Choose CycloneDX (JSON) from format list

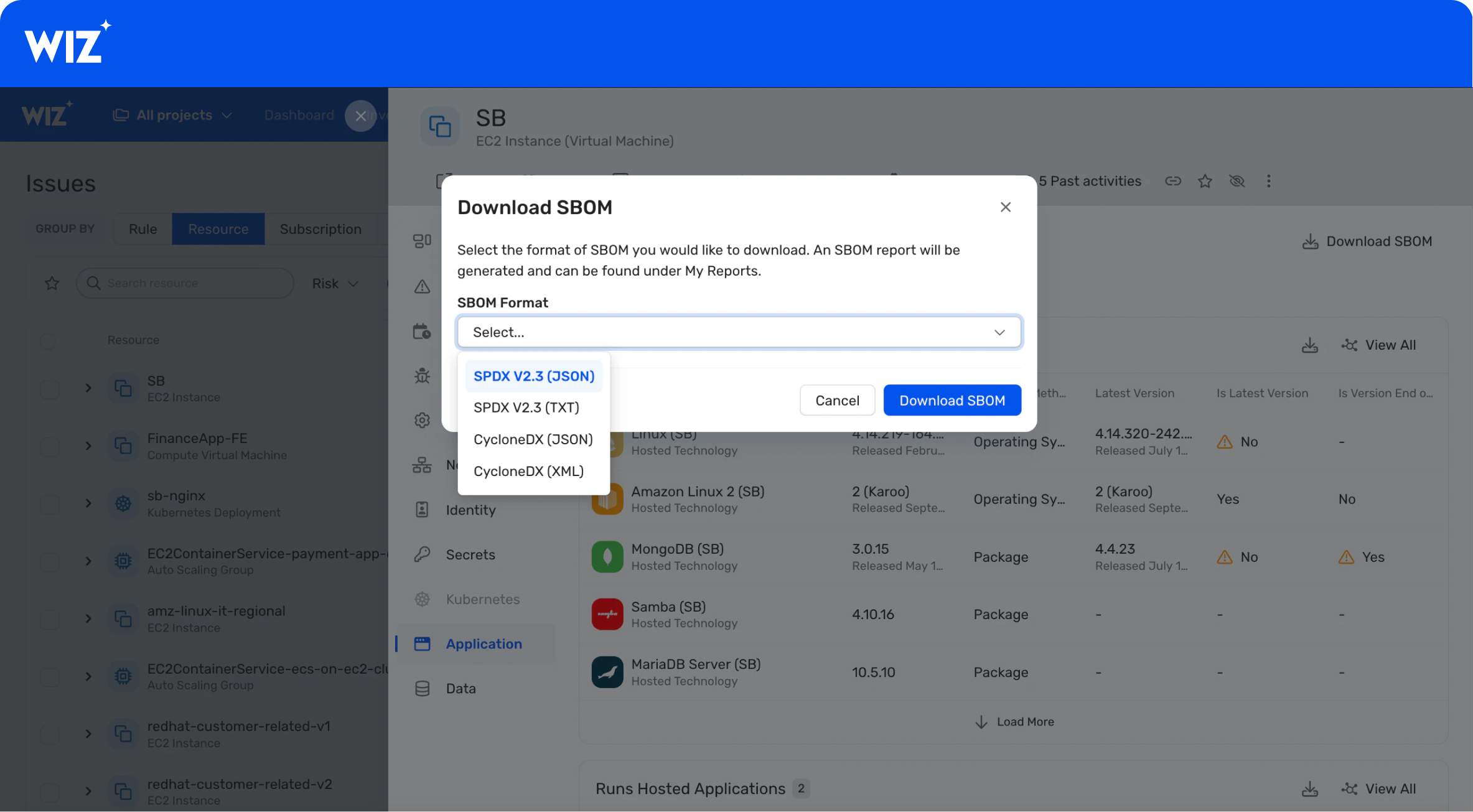[533, 439]
